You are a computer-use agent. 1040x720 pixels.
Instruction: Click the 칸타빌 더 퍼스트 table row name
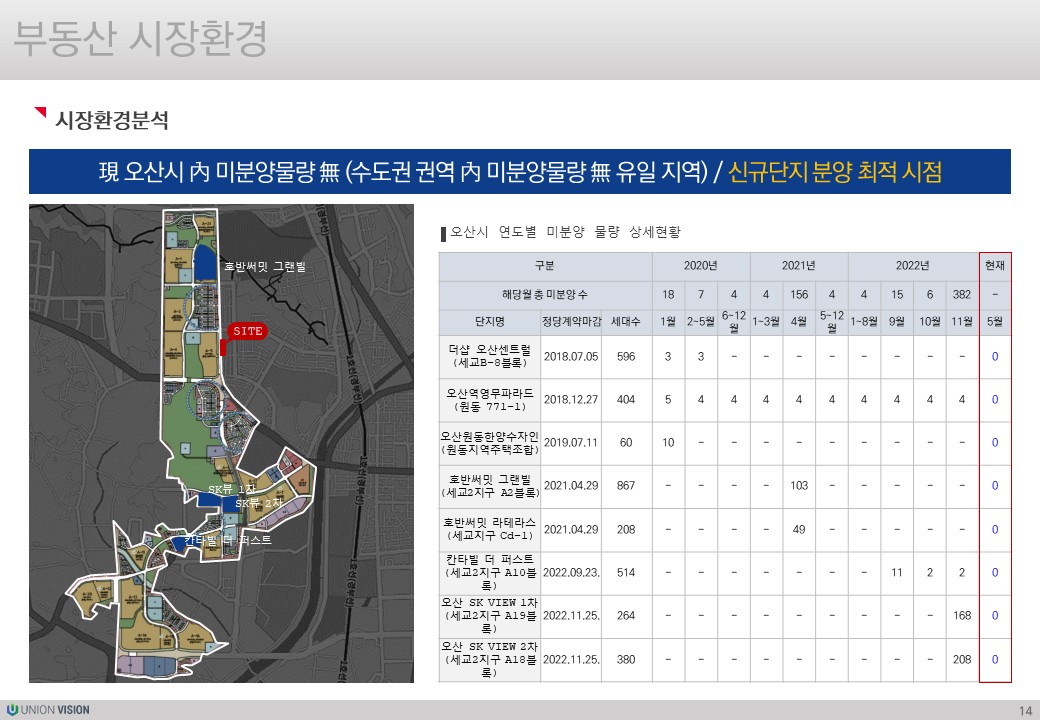489,572
